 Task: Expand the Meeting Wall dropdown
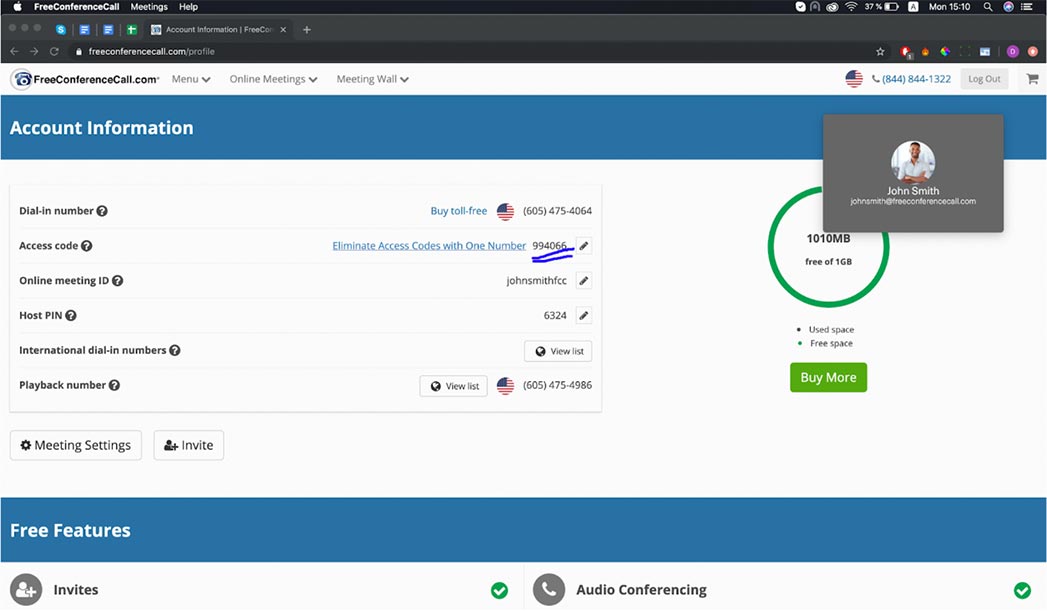point(372,79)
